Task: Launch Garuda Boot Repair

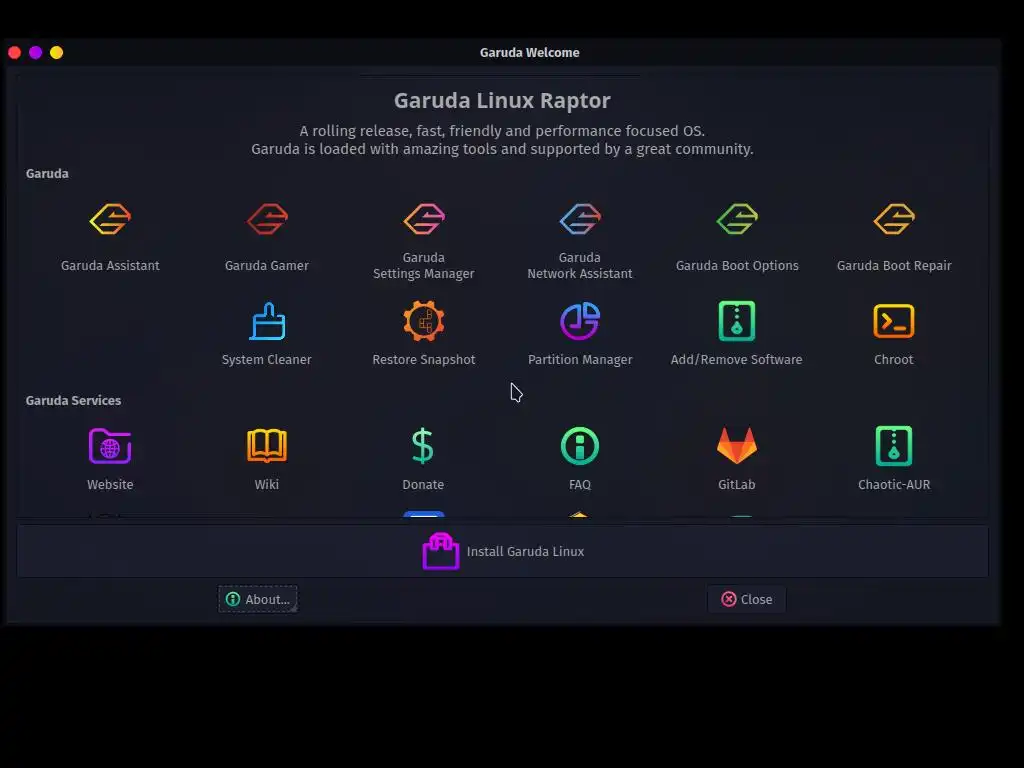Action: (x=893, y=219)
